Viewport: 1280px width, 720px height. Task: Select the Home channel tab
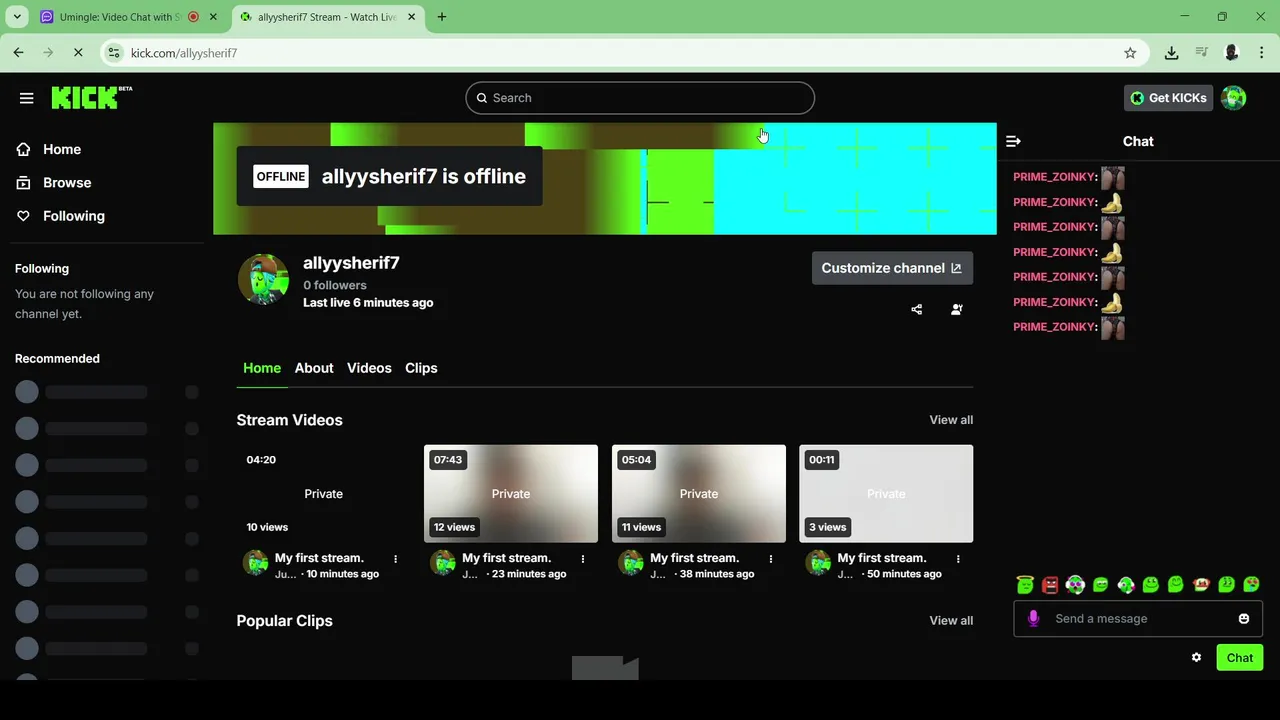tap(262, 368)
